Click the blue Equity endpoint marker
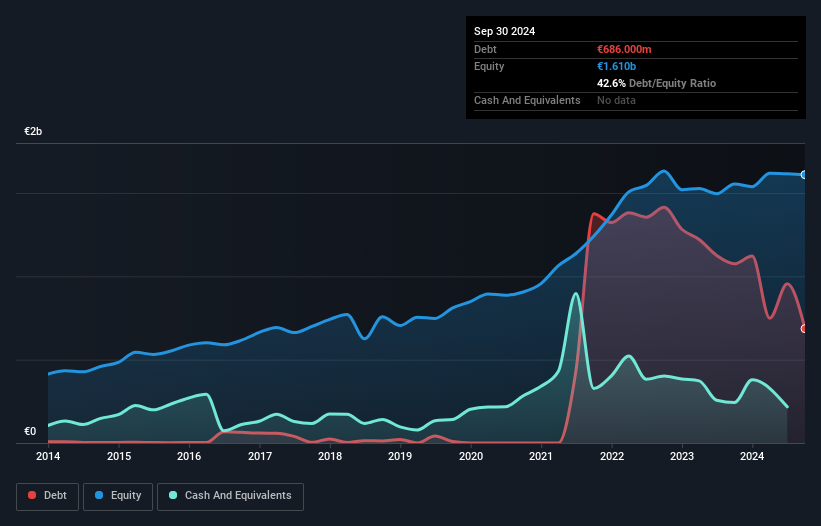The height and width of the screenshot is (526, 821). coord(804,175)
